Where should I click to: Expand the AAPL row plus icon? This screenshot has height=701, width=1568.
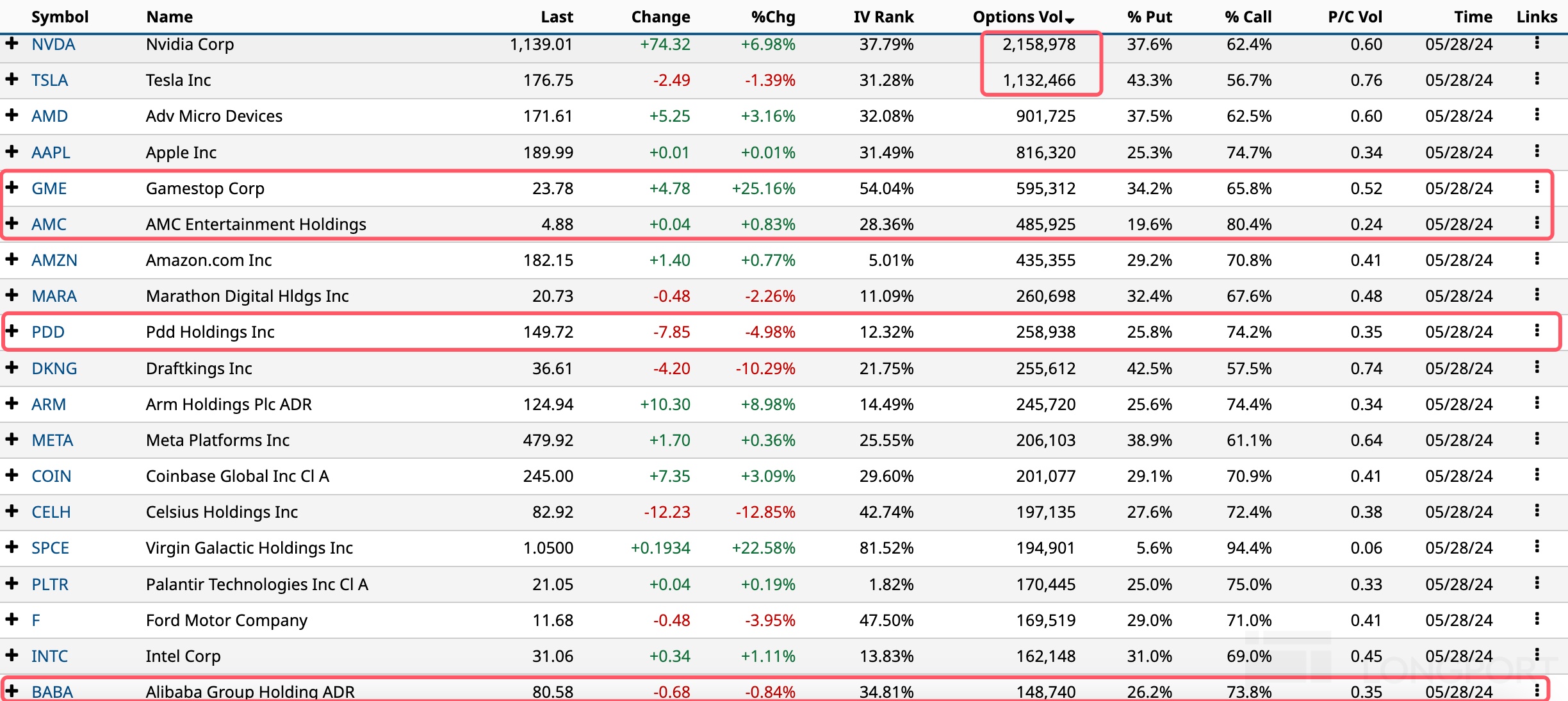pos(12,151)
